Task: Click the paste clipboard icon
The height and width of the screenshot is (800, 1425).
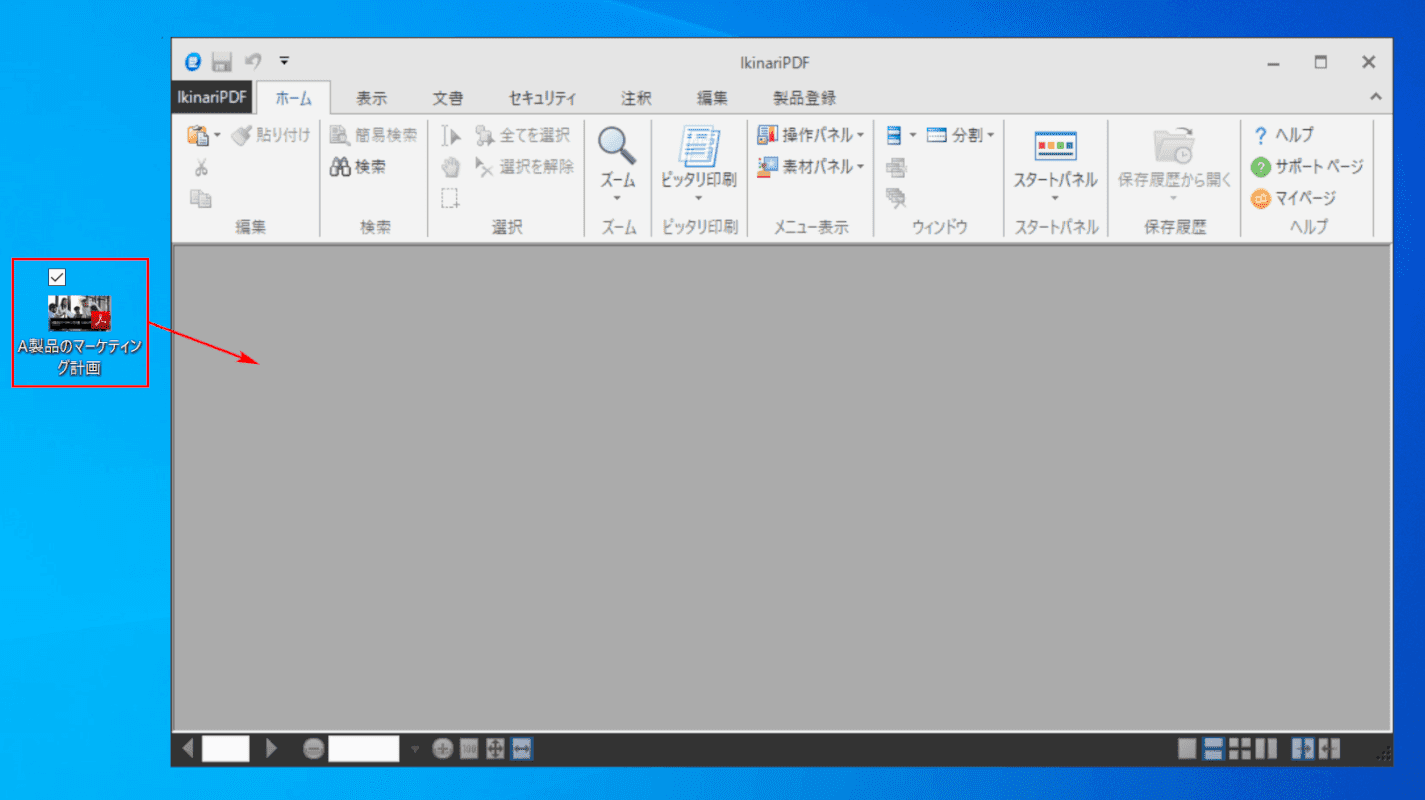Action: click(x=198, y=135)
